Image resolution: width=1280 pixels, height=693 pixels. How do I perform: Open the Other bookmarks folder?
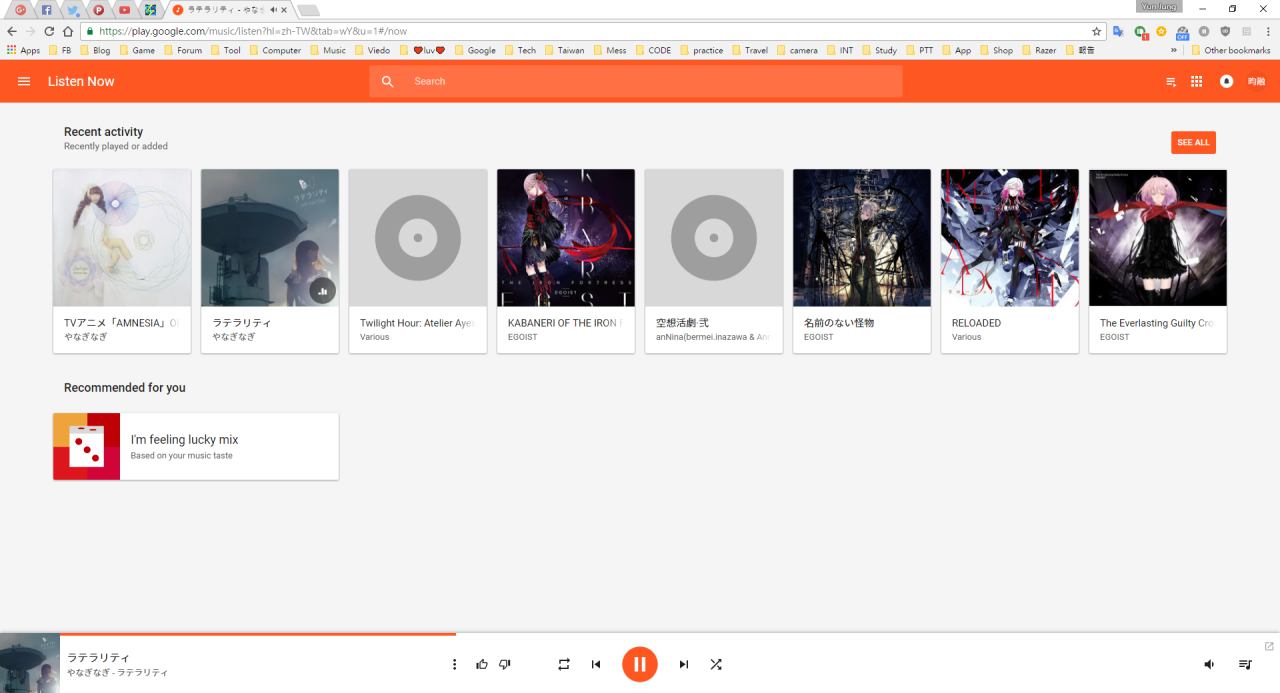point(1230,50)
